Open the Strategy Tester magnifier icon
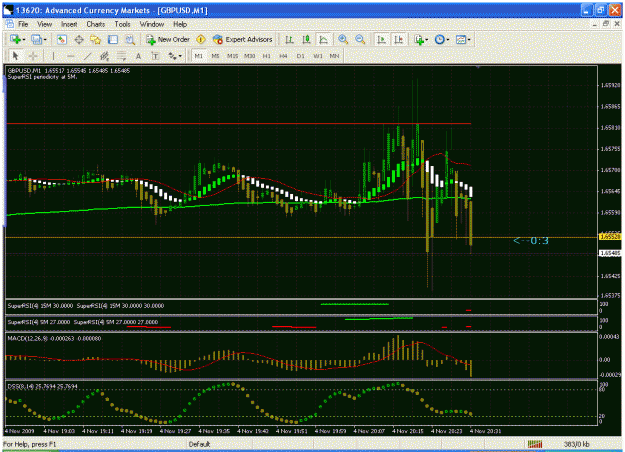625x452 pixels. (x=130, y=39)
